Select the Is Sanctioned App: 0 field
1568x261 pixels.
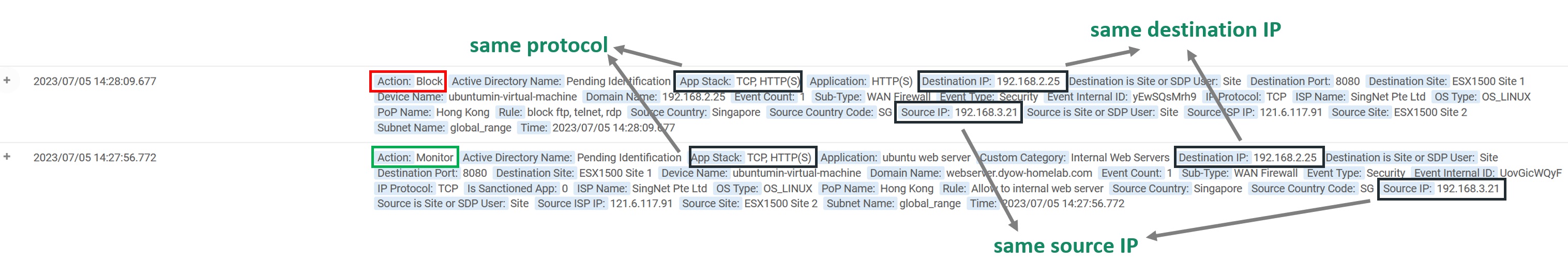(x=517, y=189)
